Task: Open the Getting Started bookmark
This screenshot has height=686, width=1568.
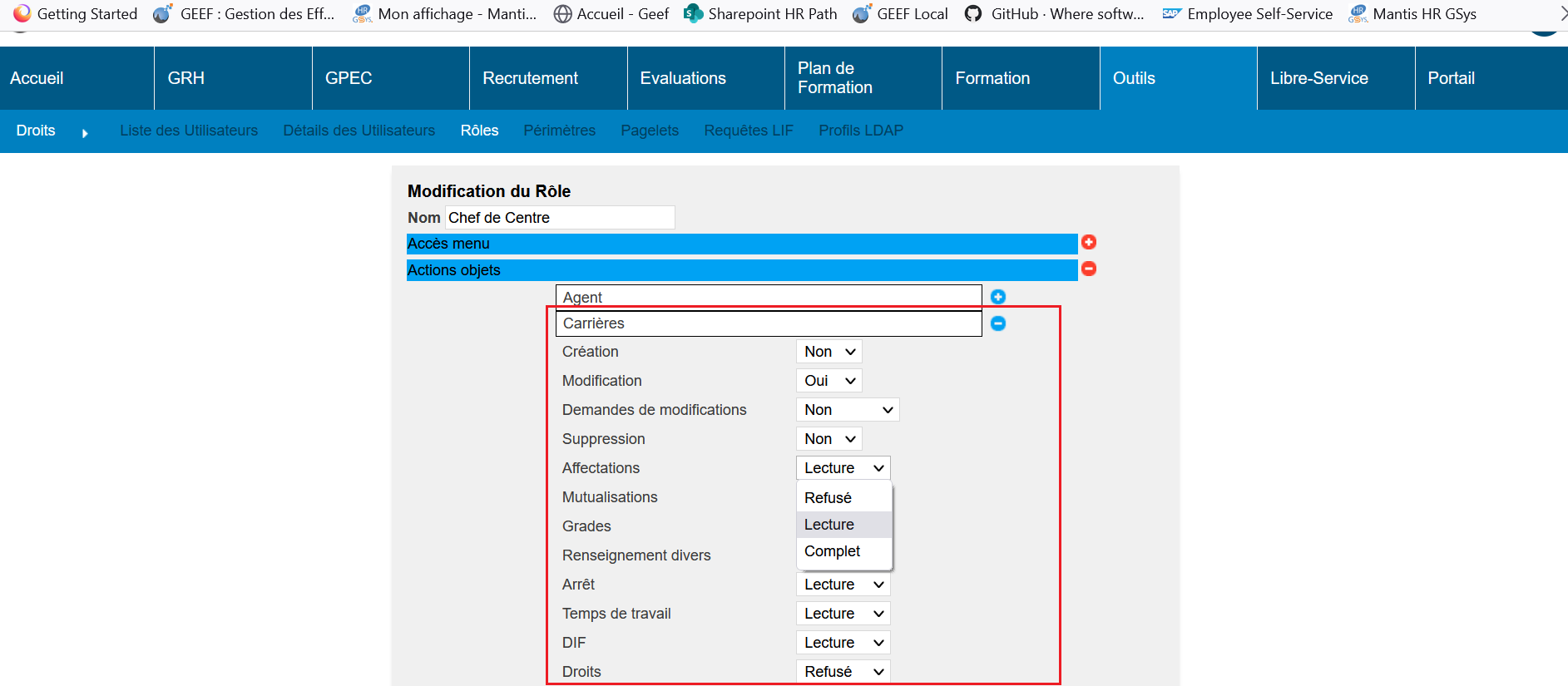Action: [76, 14]
